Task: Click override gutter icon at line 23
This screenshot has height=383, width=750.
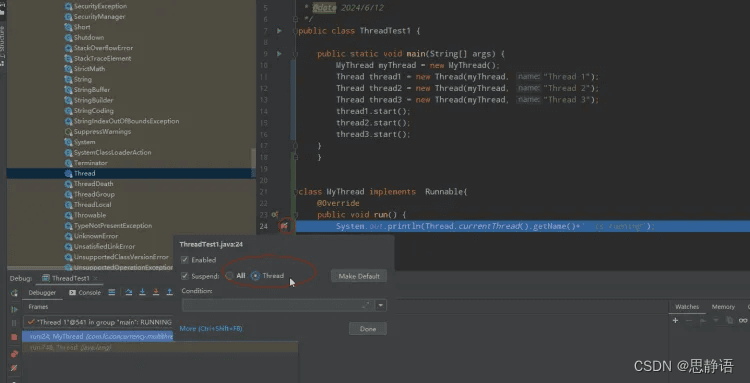Action: coord(275,215)
